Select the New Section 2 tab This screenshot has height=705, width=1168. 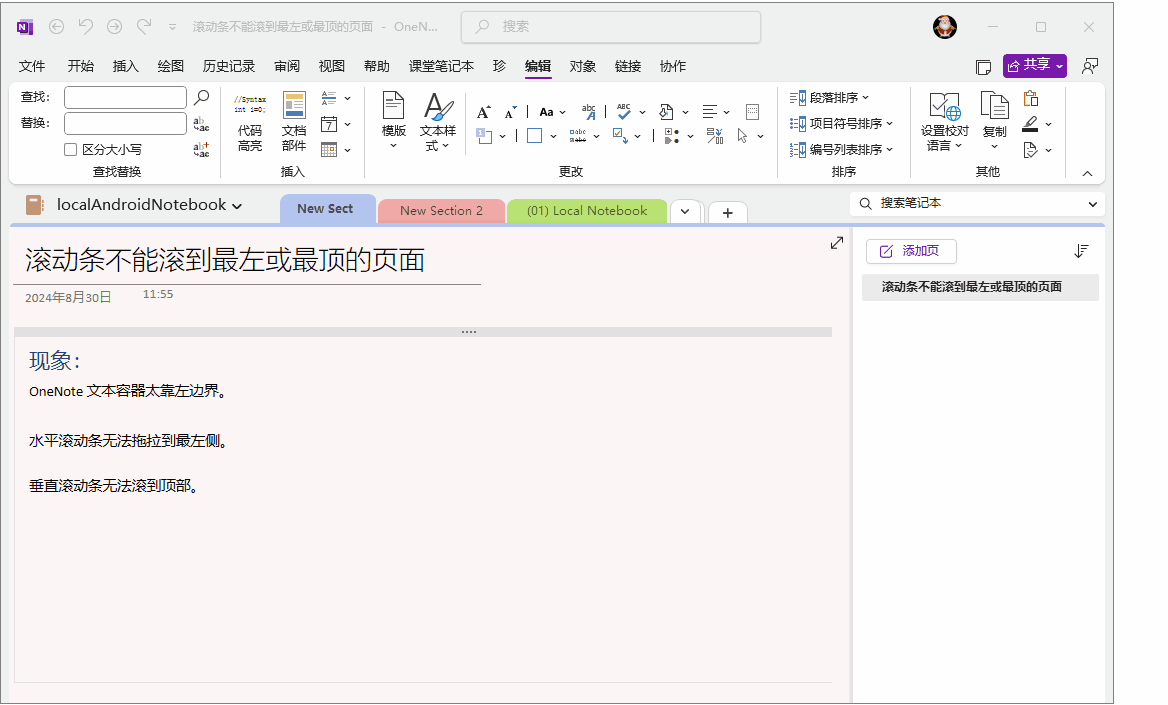pos(441,211)
